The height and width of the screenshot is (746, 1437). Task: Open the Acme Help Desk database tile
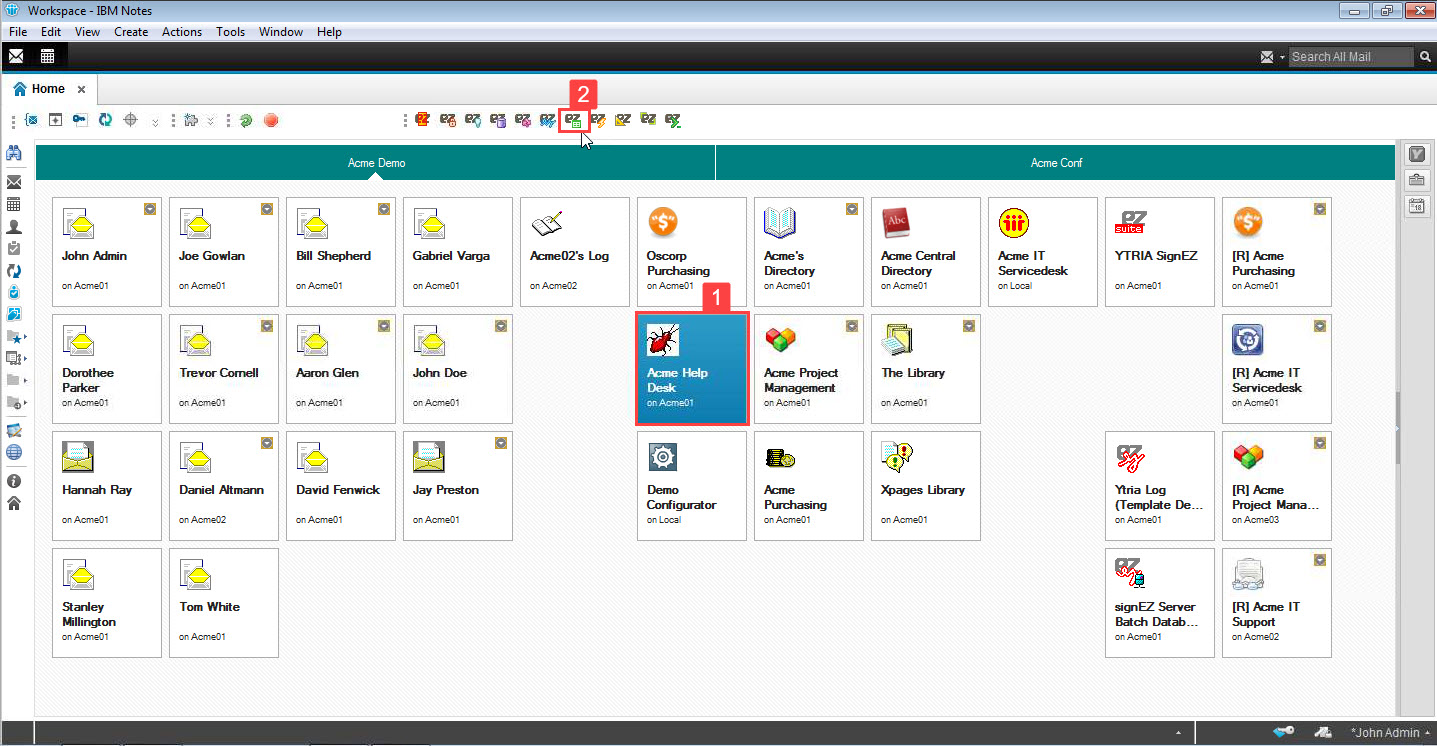(691, 369)
